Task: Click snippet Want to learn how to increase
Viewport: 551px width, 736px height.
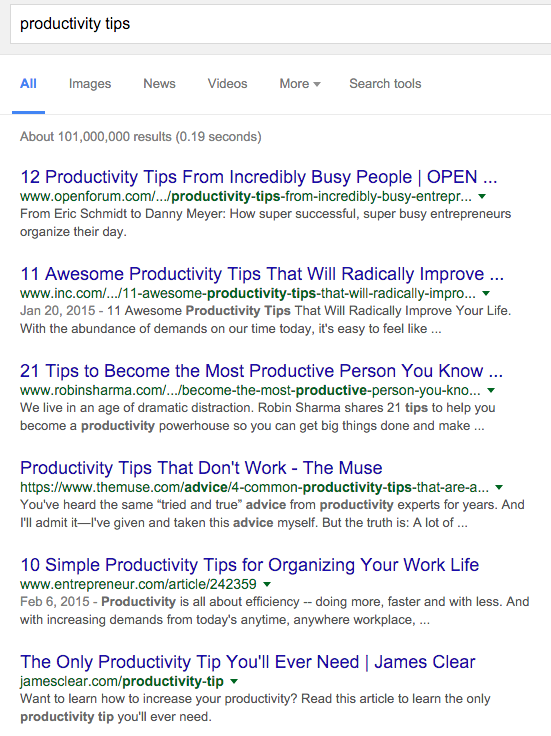Action: point(255,708)
